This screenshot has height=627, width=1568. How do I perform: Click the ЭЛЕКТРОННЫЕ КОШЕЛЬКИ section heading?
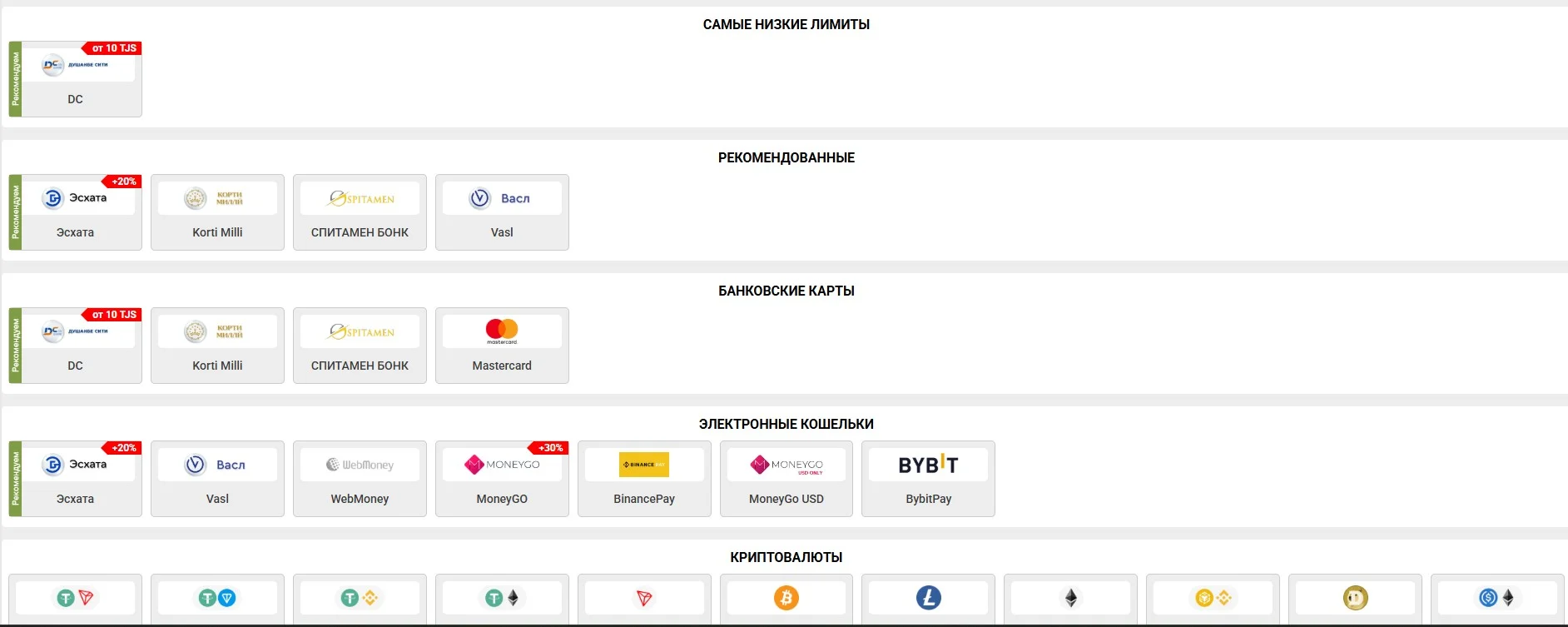tap(786, 424)
